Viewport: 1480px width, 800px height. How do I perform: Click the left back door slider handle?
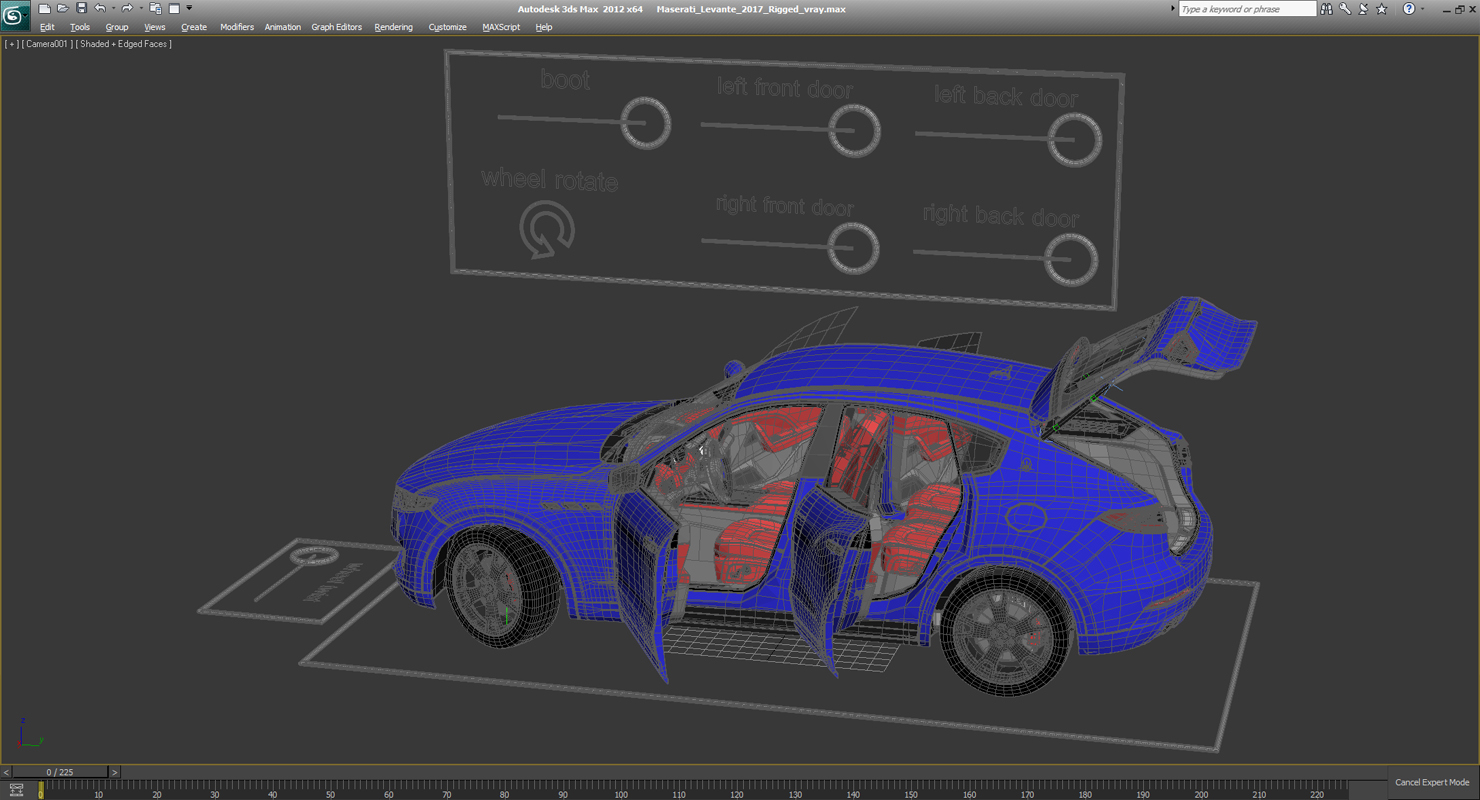point(1075,140)
